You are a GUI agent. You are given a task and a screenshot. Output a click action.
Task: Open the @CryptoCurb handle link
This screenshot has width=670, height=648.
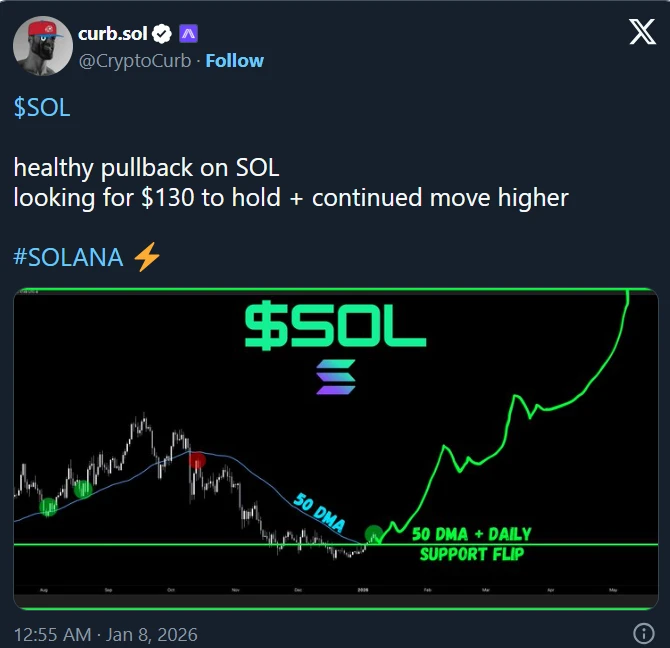pos(136,60)
